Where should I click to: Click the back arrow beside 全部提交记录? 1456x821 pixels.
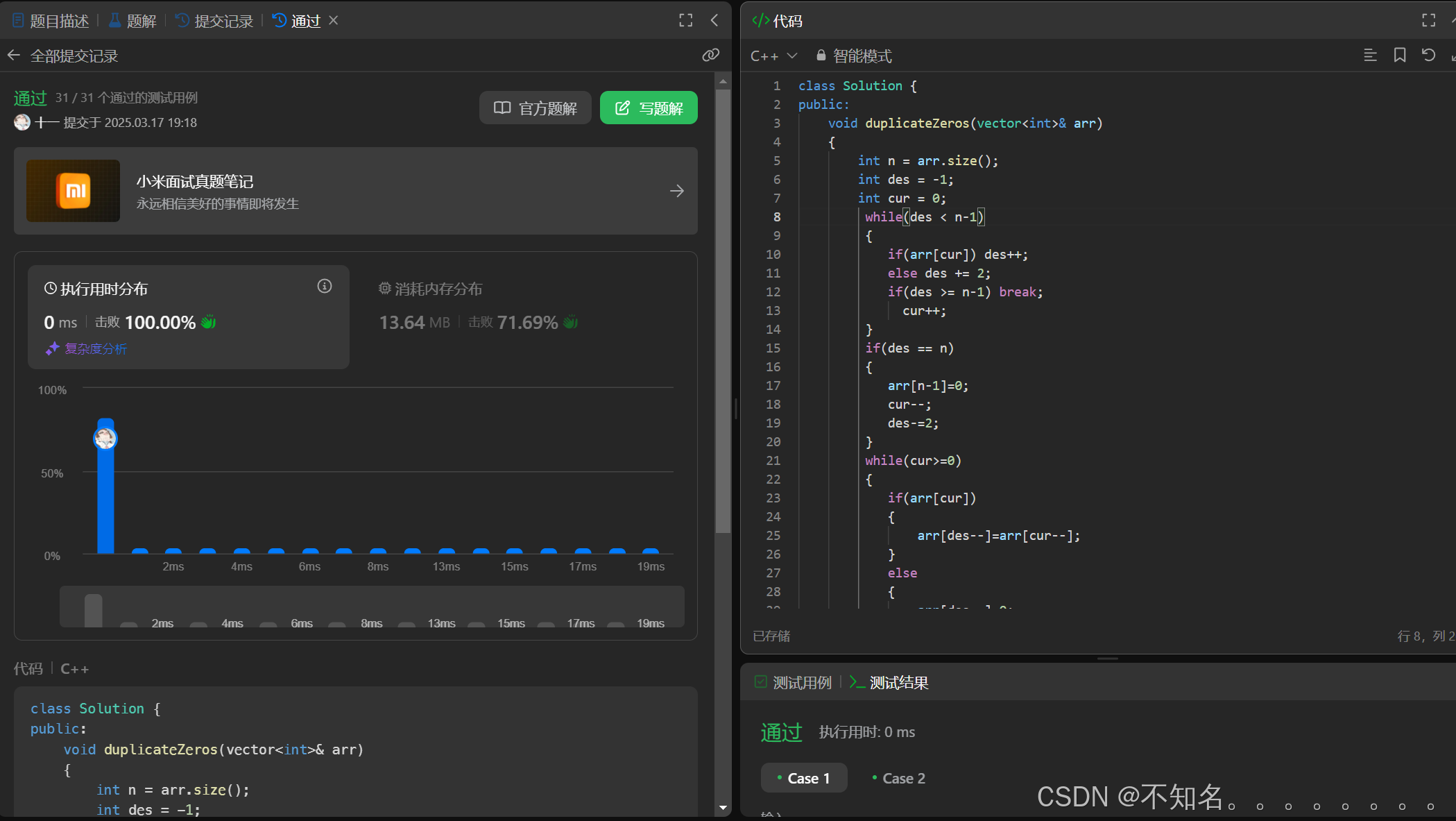[14, 56]
